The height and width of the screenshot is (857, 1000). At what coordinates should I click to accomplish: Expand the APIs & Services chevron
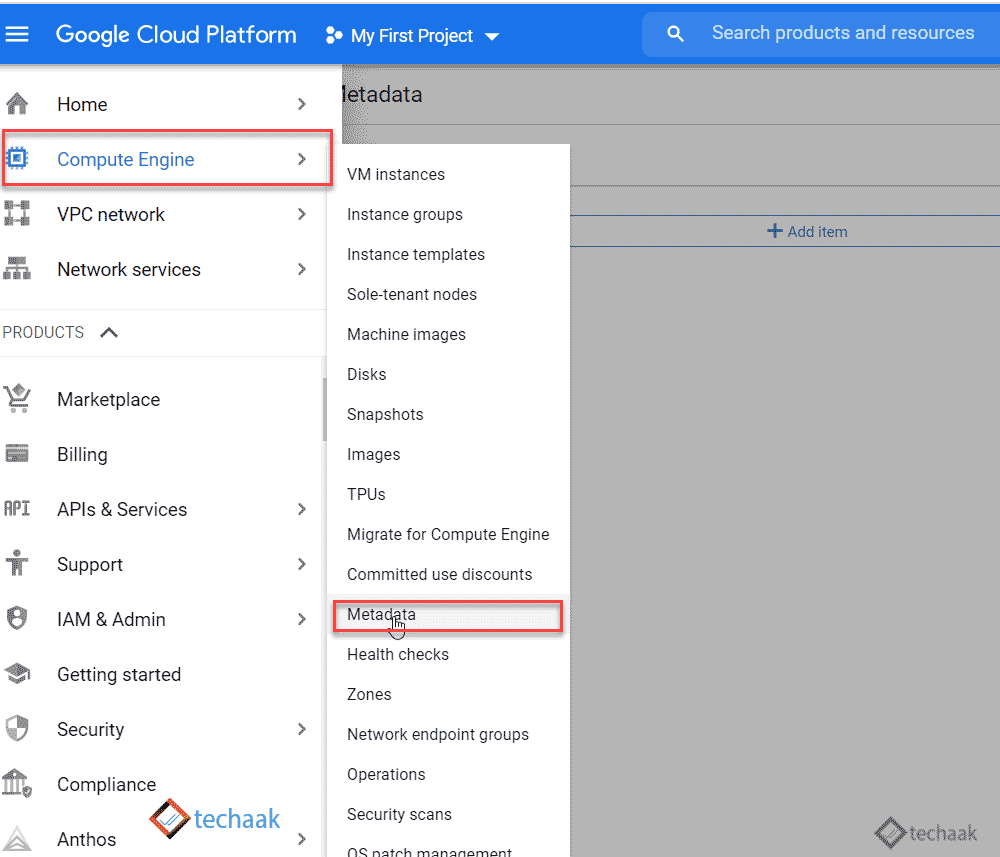pos(302,509)
